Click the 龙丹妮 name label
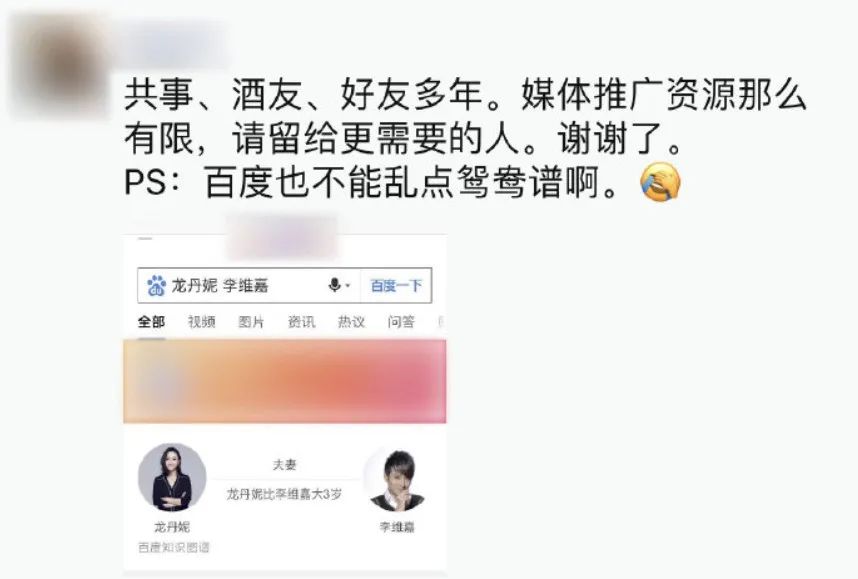The image size is (858, 579). point(172,527)
